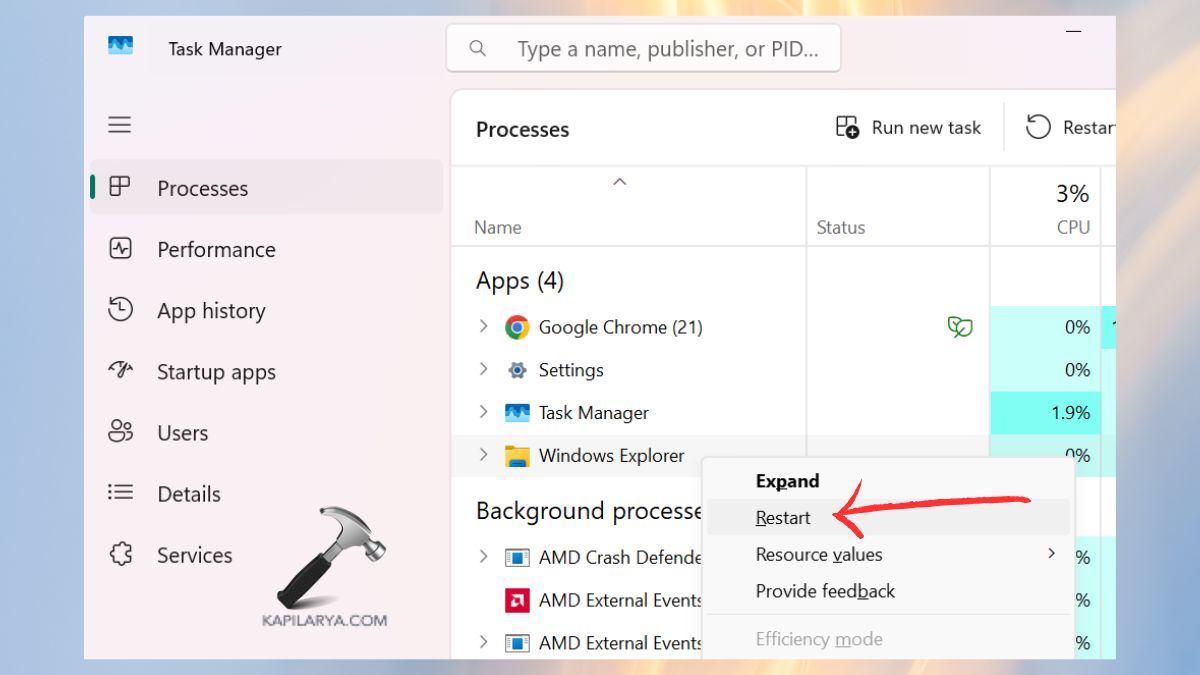1200x675 pixels.
Task: Click the Run new task button
Action: [x=907, y=127]
